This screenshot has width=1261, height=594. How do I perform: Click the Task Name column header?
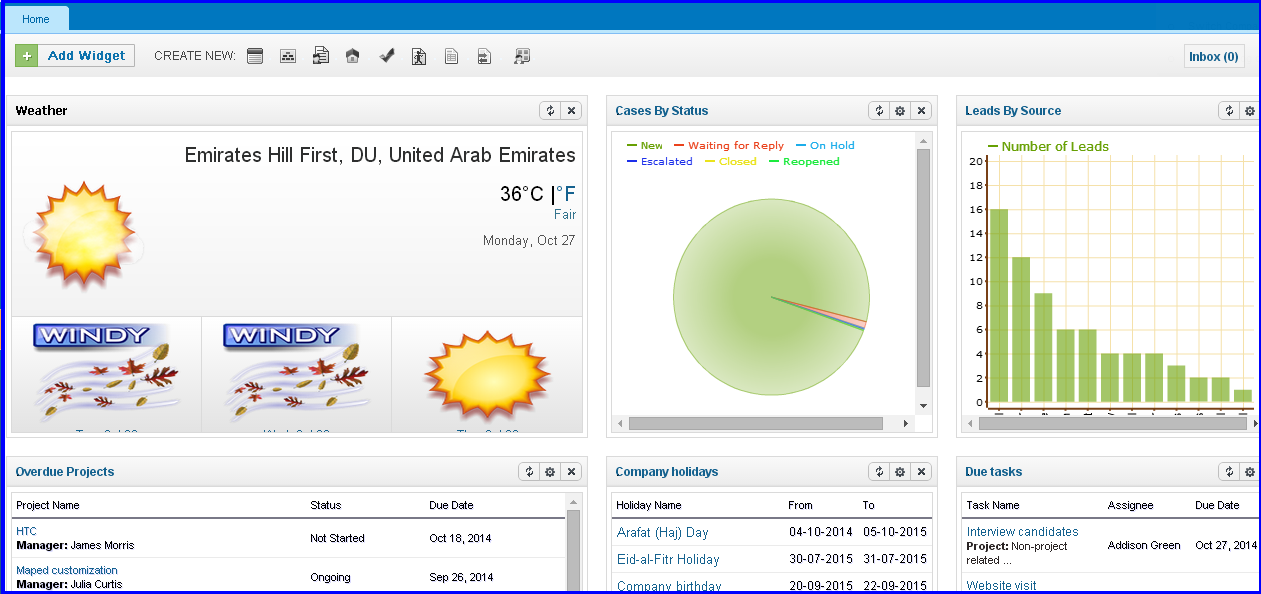click(993, 506)
